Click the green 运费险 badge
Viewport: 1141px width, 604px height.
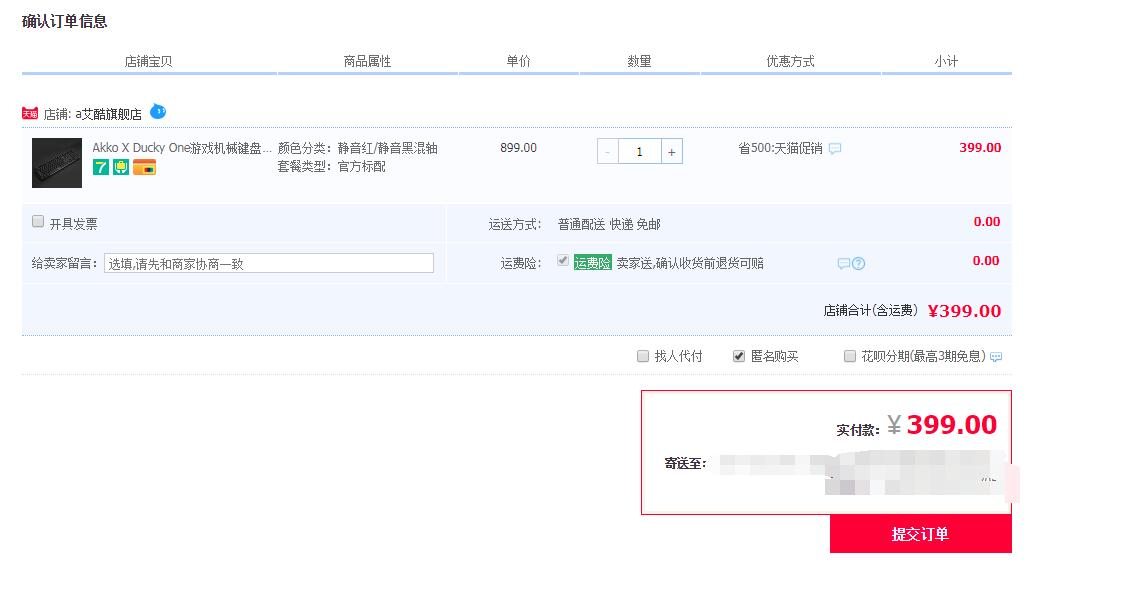(592, 263)
